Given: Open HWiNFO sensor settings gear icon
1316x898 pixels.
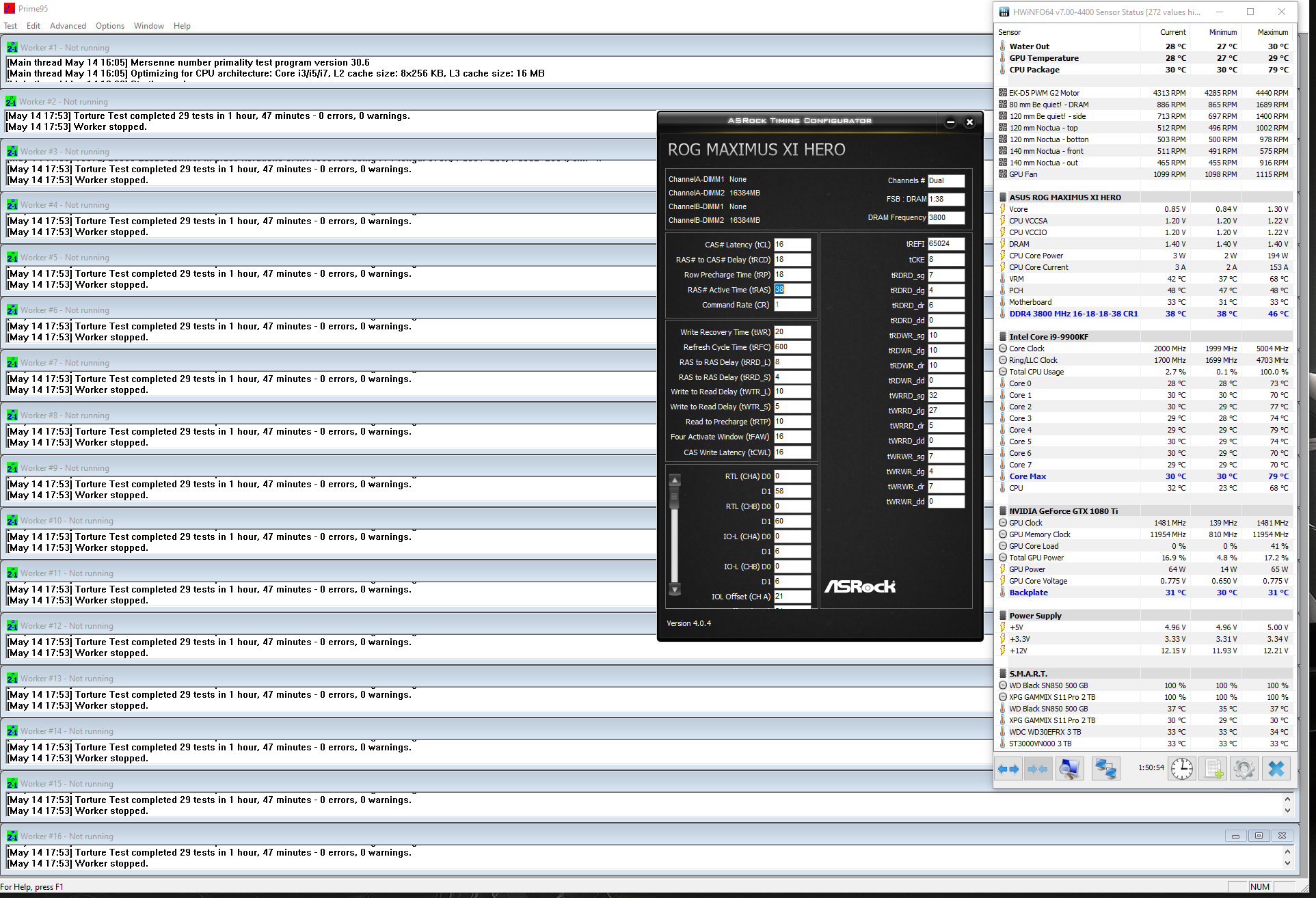Looking at the screenshot, I should coord(1244,769).
